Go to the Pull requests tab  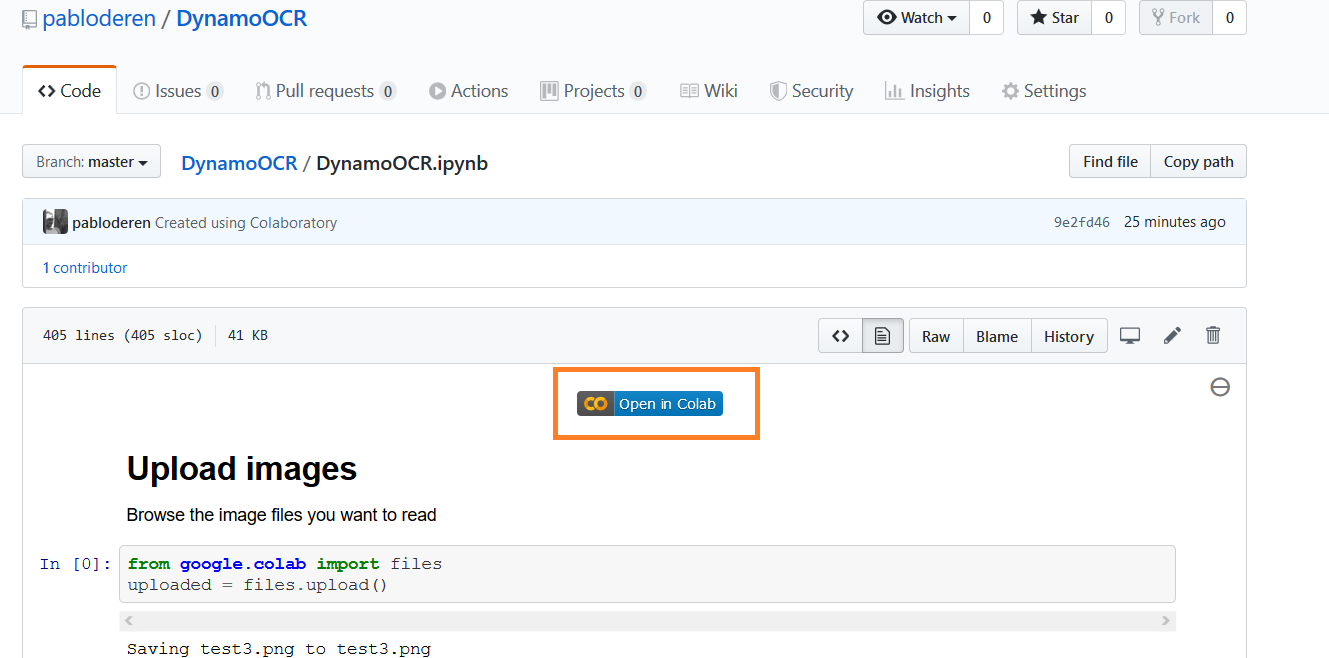pos(325,91)
